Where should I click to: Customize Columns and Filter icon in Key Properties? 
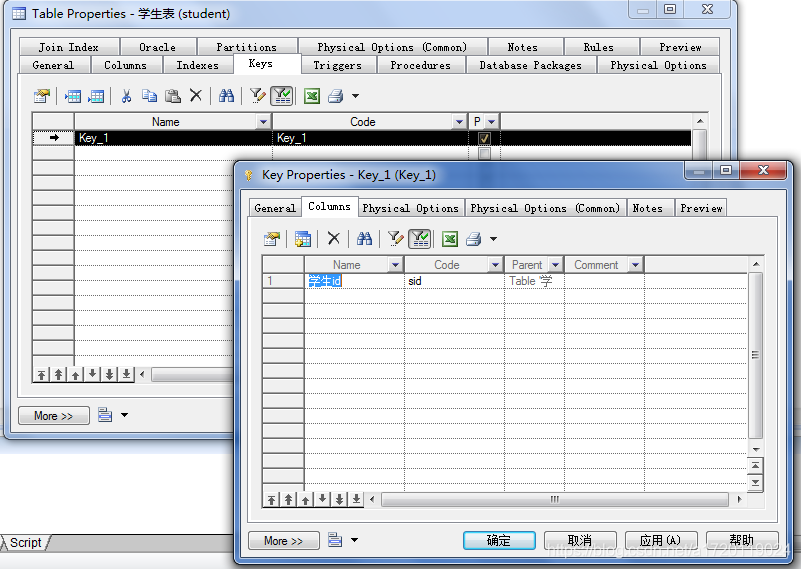click(395, 239)
